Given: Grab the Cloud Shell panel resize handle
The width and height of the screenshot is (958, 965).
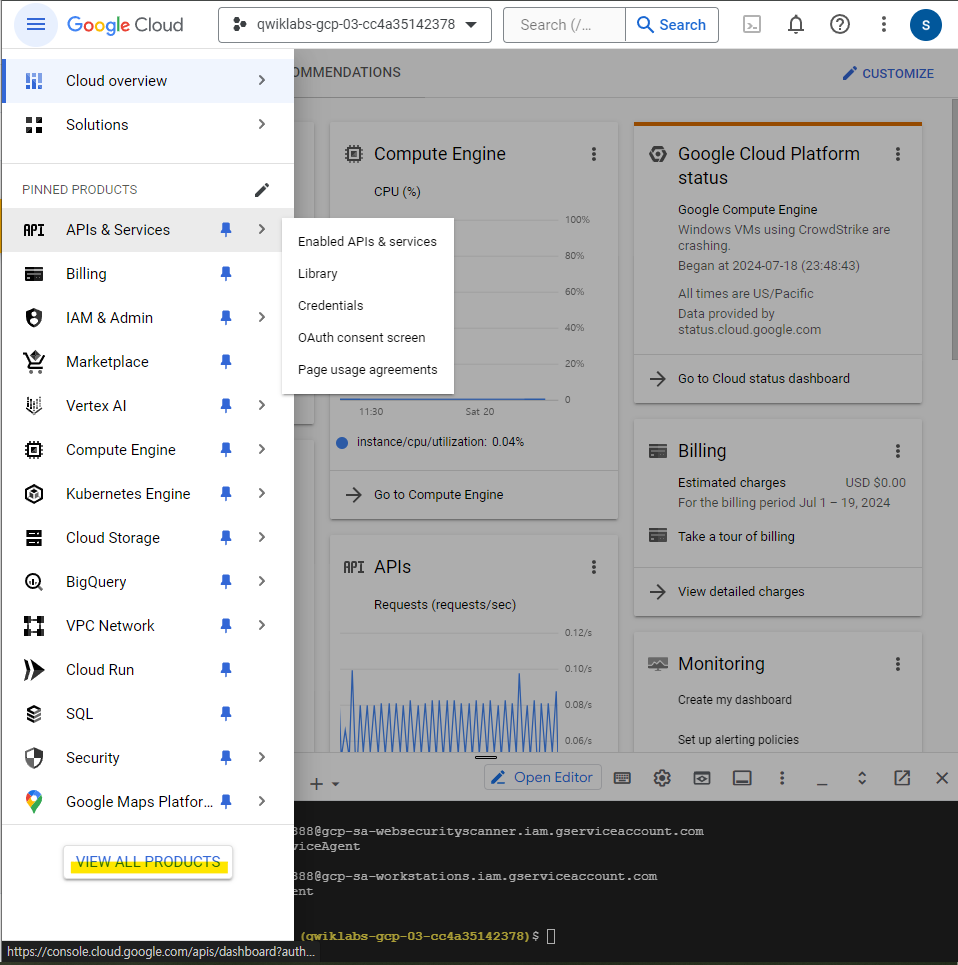Looking at the screenshot, I should click(486, 758).
